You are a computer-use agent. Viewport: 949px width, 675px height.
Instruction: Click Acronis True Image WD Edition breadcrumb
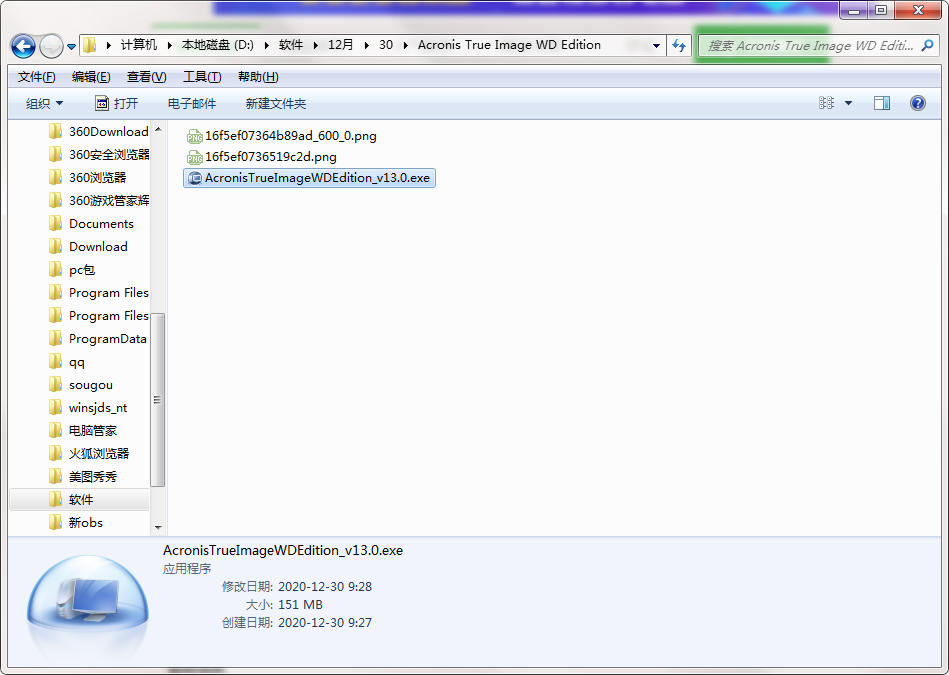point(509,45)
